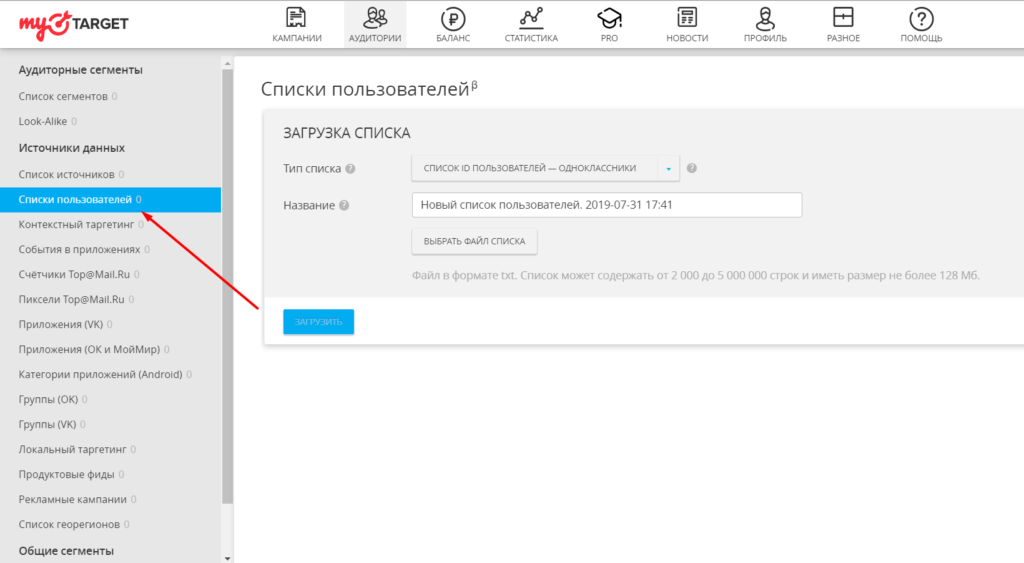
Task: Click the Выбрать файл списка button
Action: 474,242
